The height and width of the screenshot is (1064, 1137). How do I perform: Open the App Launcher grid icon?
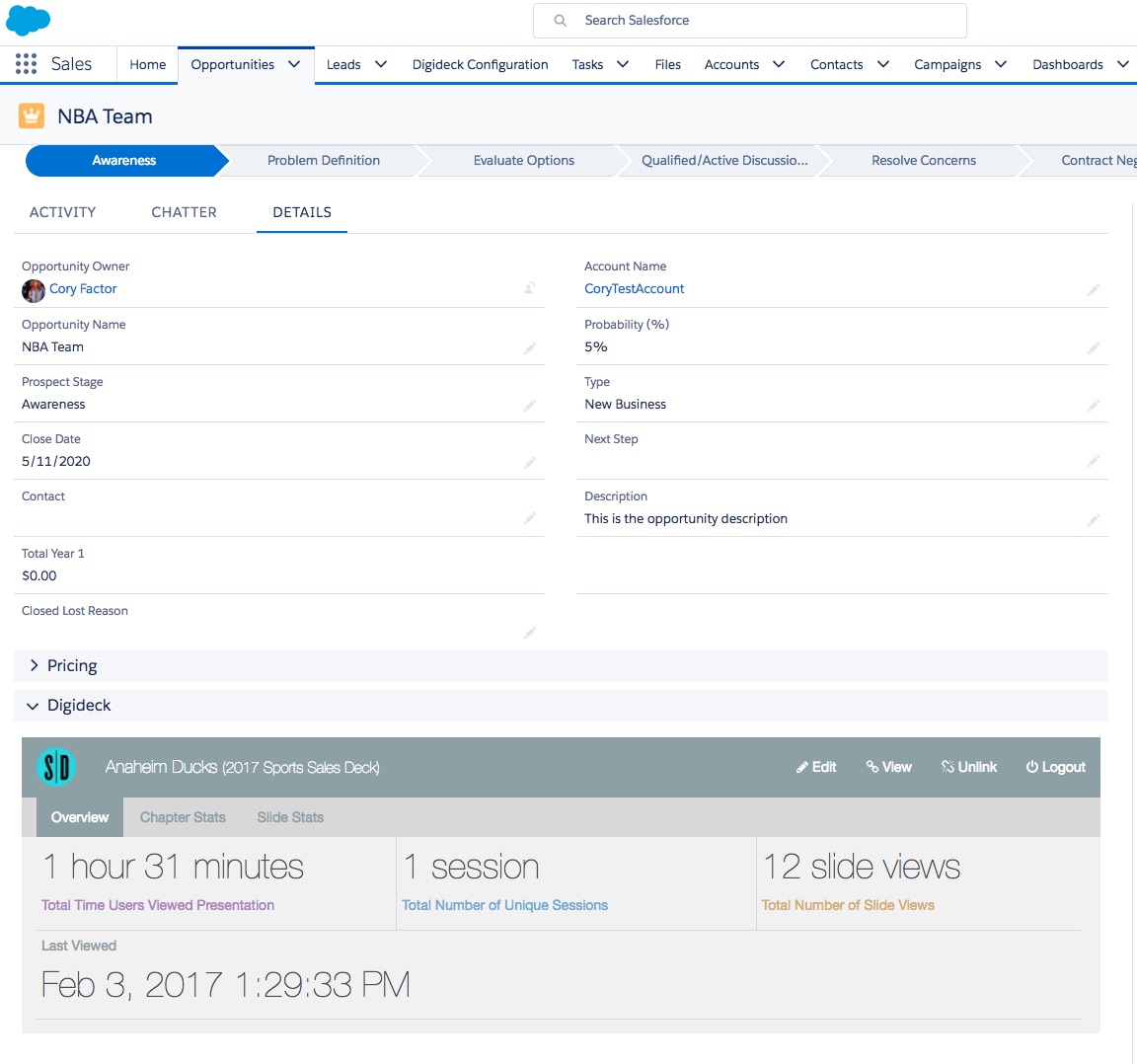click(x=26, y=64)
